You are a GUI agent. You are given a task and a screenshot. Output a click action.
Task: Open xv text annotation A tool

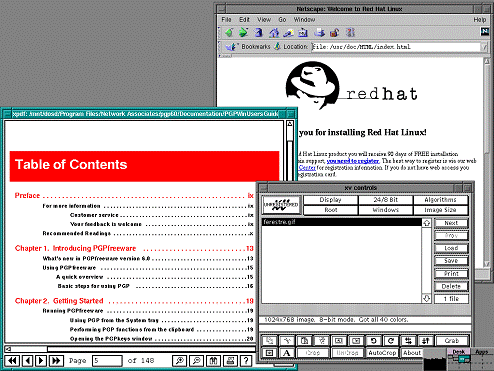click(286, 353)
